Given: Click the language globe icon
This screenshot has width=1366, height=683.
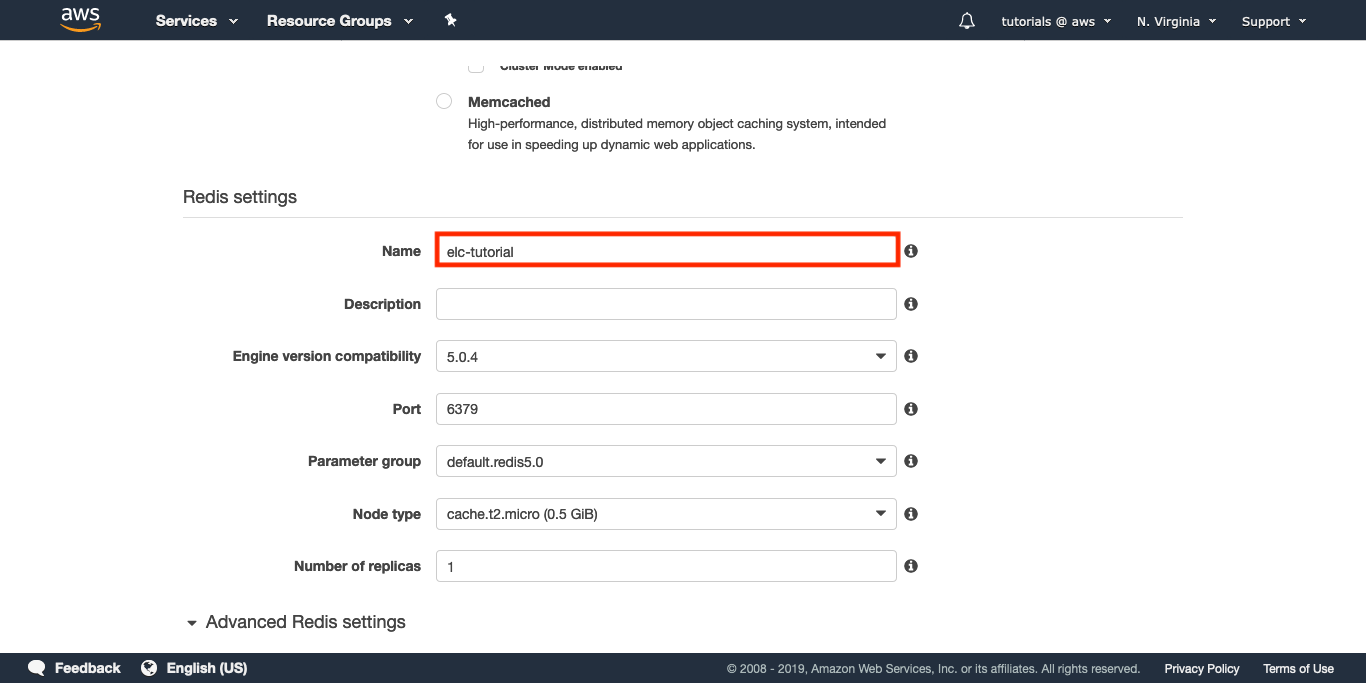Looking at the screenshot, I should (x=149, y=668).
